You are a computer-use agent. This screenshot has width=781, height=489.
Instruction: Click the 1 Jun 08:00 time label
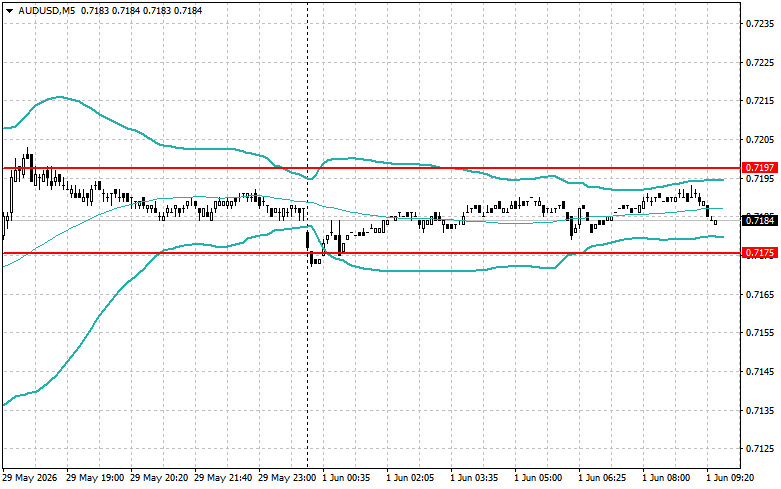point(666,478)
